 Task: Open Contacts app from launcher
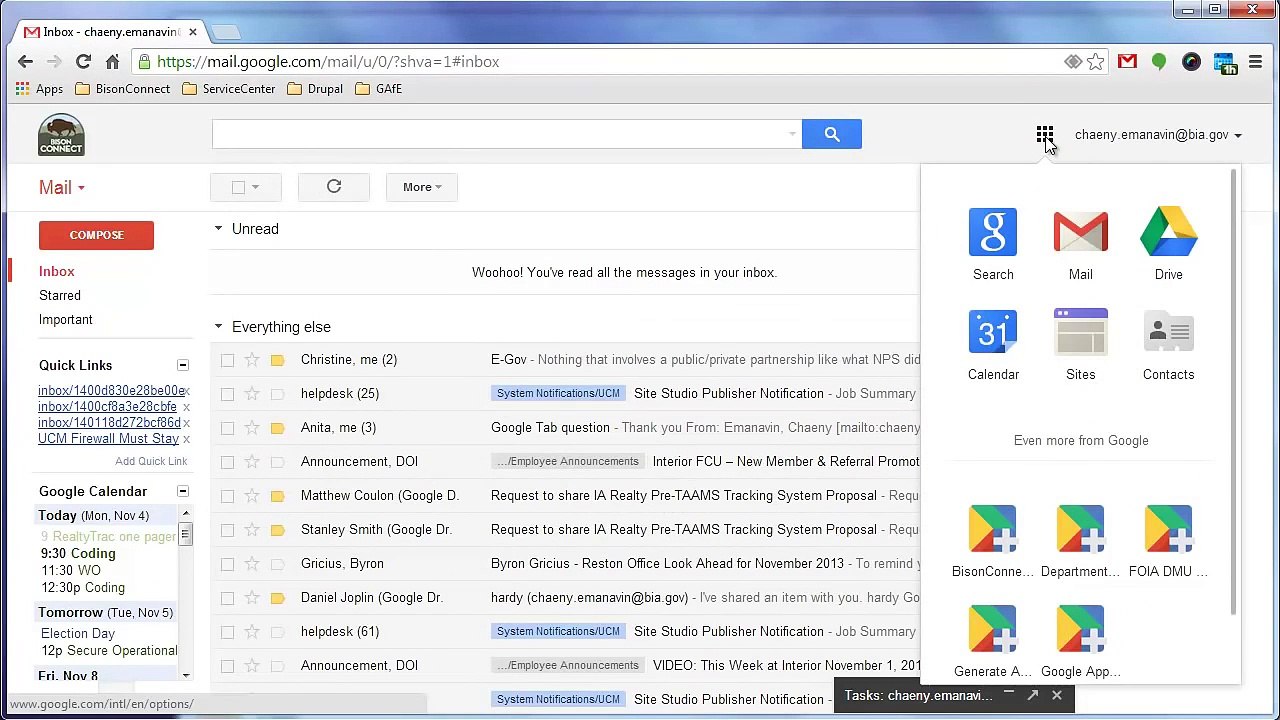tap(1168, 344)
